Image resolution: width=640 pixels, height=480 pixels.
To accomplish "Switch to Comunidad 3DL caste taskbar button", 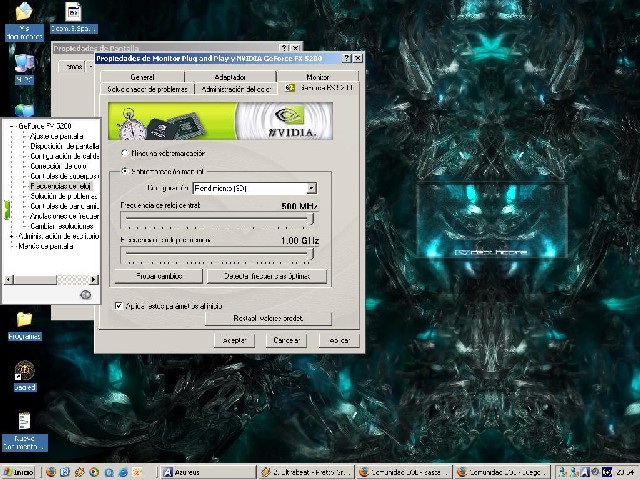I will click(x=404, y=472).
